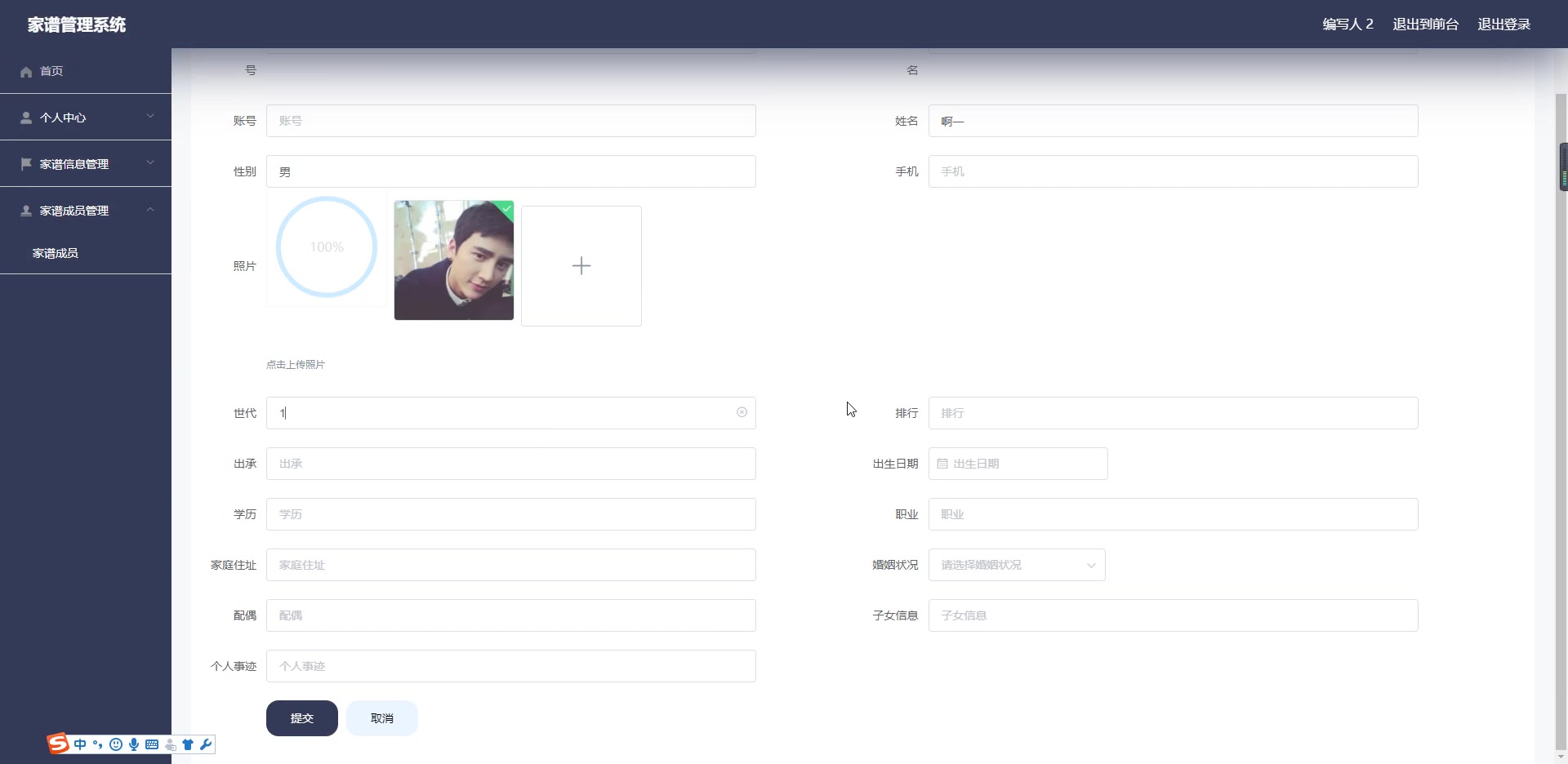Click the 照片 field label
This screenshot has height=764, width=1568.
(x=245, y=266)
